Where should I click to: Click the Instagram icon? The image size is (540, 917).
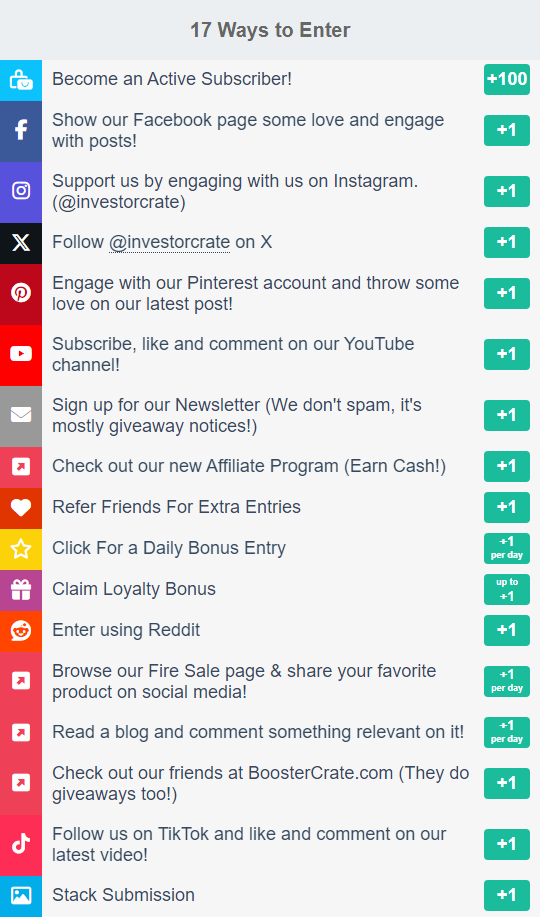click(21, 191)
